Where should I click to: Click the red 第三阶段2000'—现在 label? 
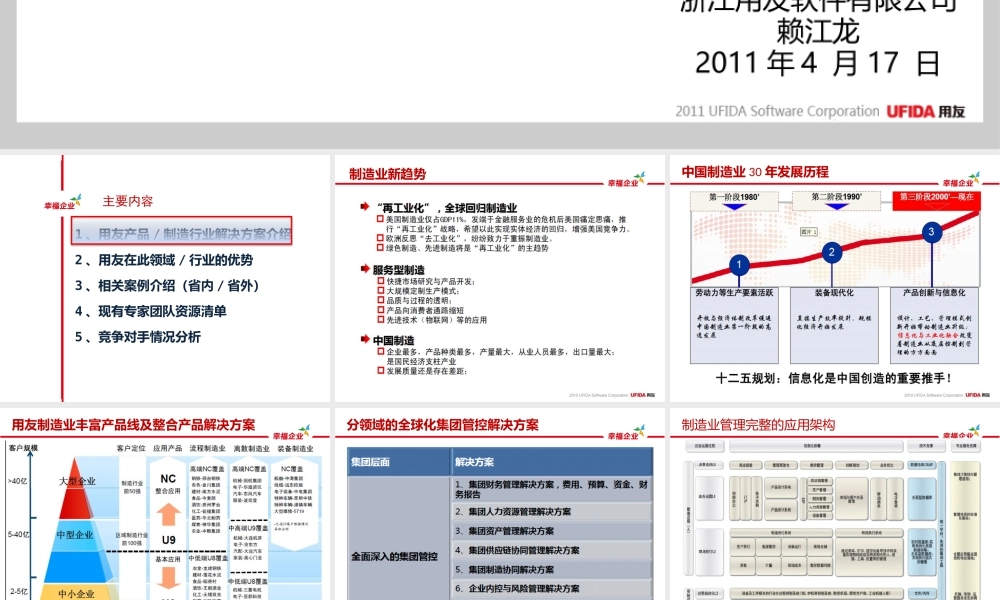coord(936,200)
